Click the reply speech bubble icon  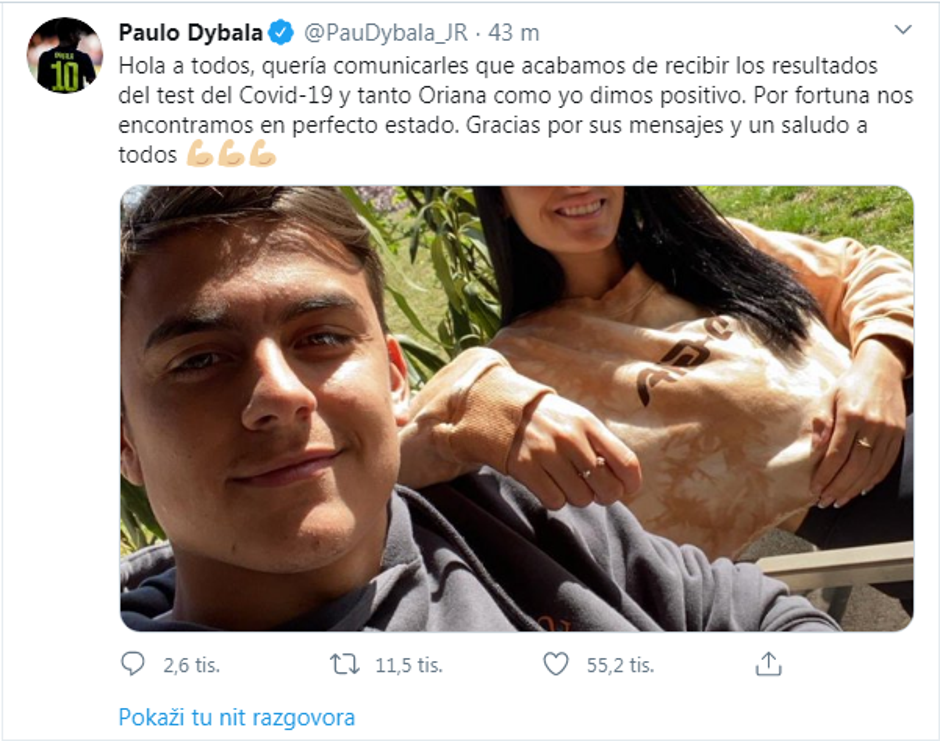tap(132, 664)
